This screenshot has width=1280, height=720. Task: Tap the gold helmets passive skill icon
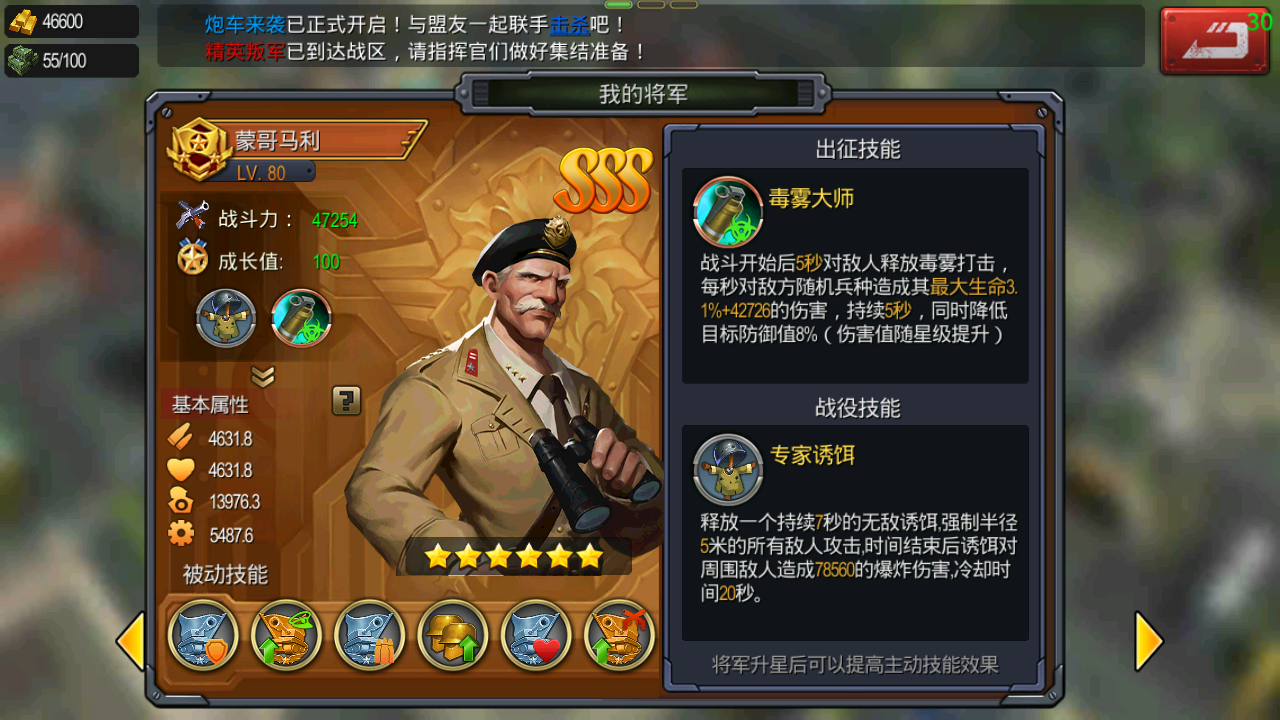pos(452,635)
